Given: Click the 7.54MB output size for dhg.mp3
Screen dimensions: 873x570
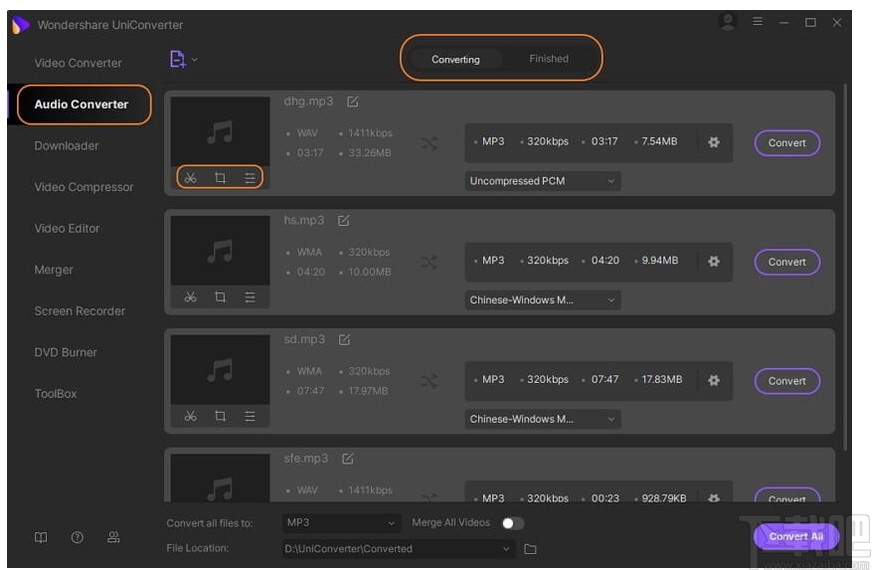Looking at the screenshot, I should click(x=659, y=141).
